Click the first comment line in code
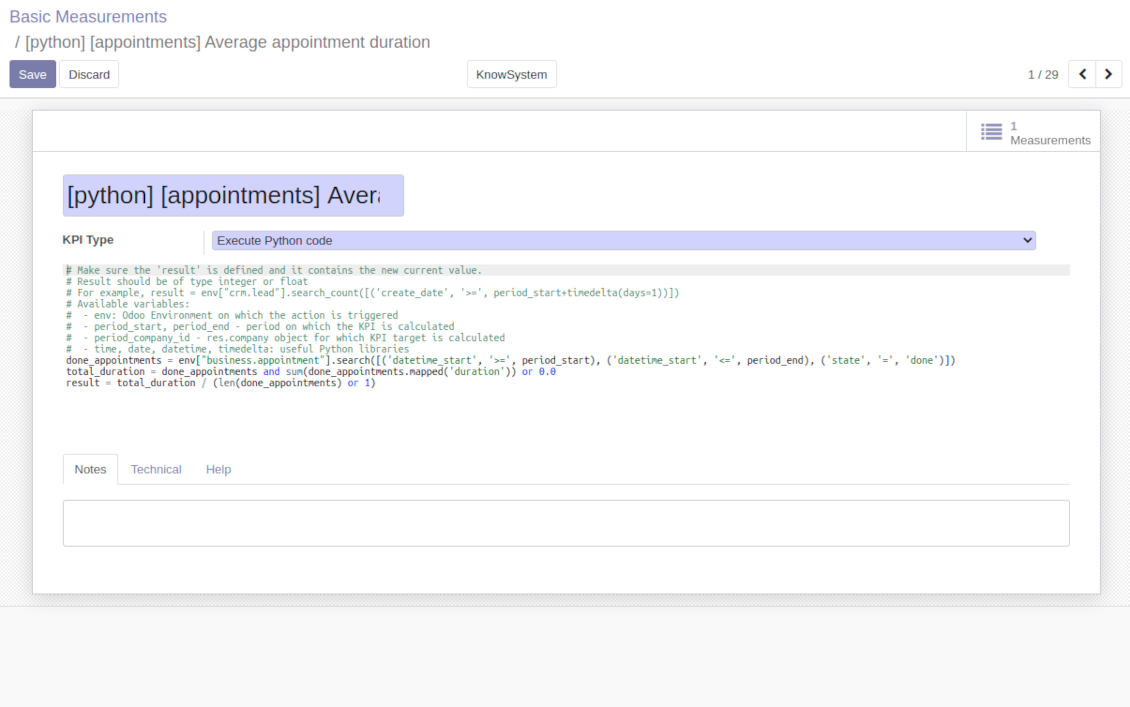The width and height of the screenshot is (1130, 707). coord(274,270)
